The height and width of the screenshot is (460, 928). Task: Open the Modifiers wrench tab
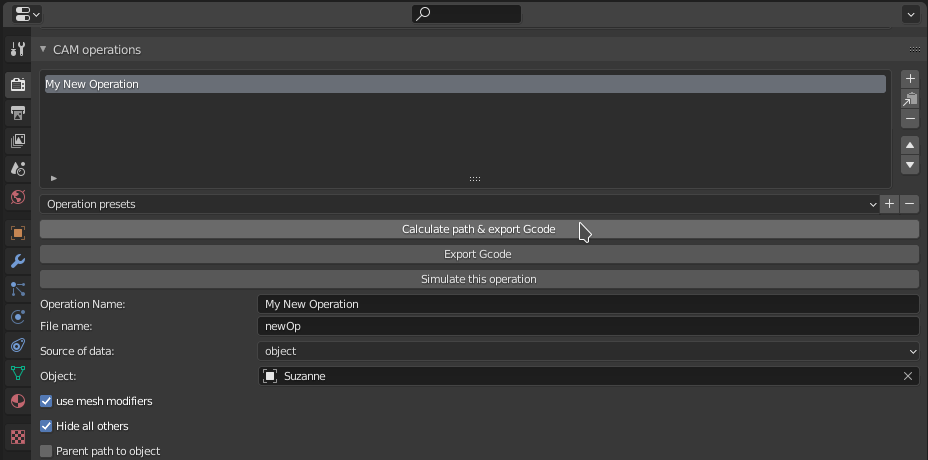pos(17,261)
